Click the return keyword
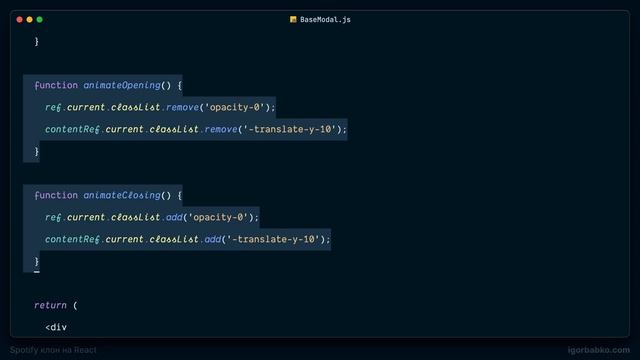Screen dimensions: 640x360 [x=50, y=305]
